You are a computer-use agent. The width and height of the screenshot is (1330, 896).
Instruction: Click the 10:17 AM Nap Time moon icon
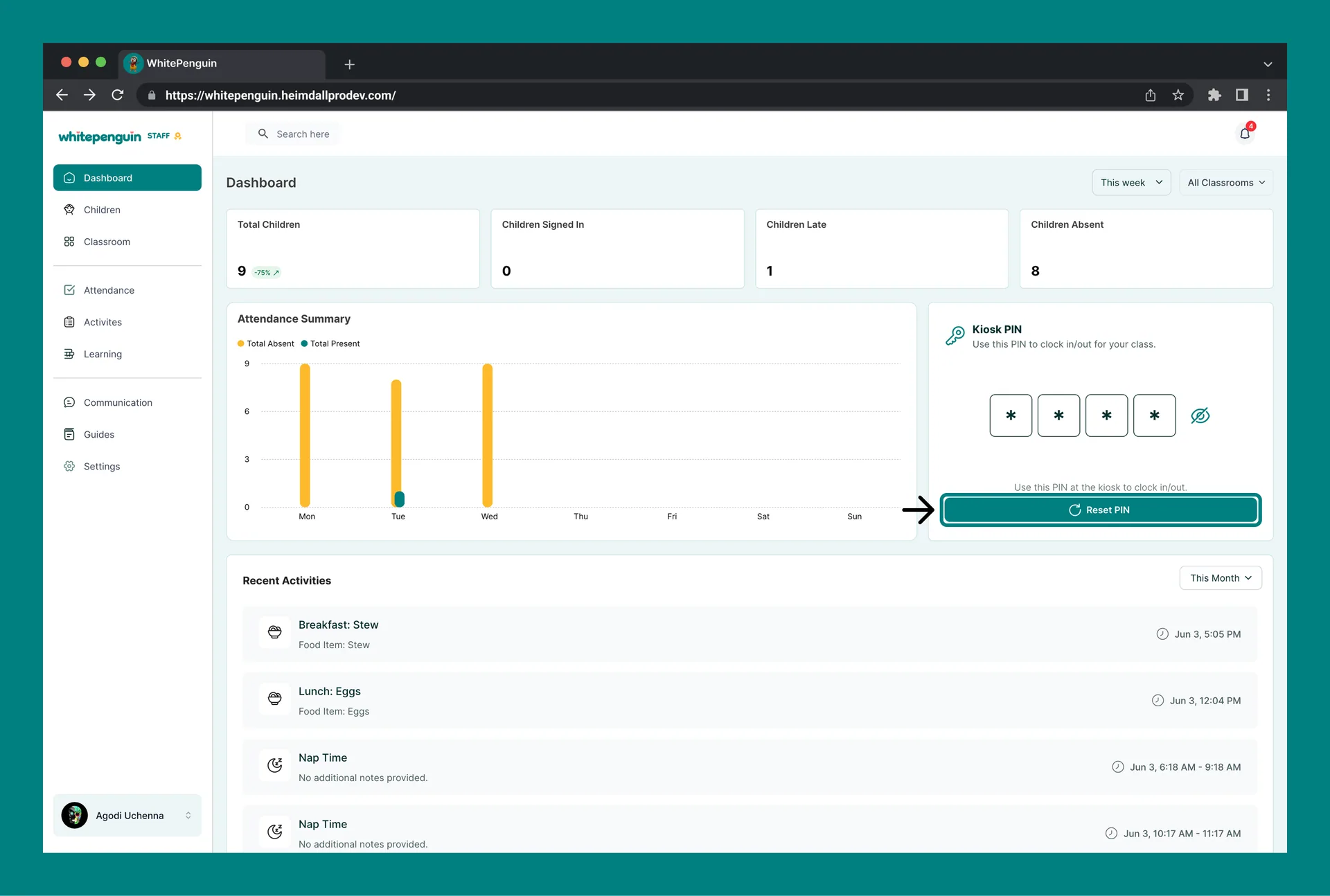[275, 831]
